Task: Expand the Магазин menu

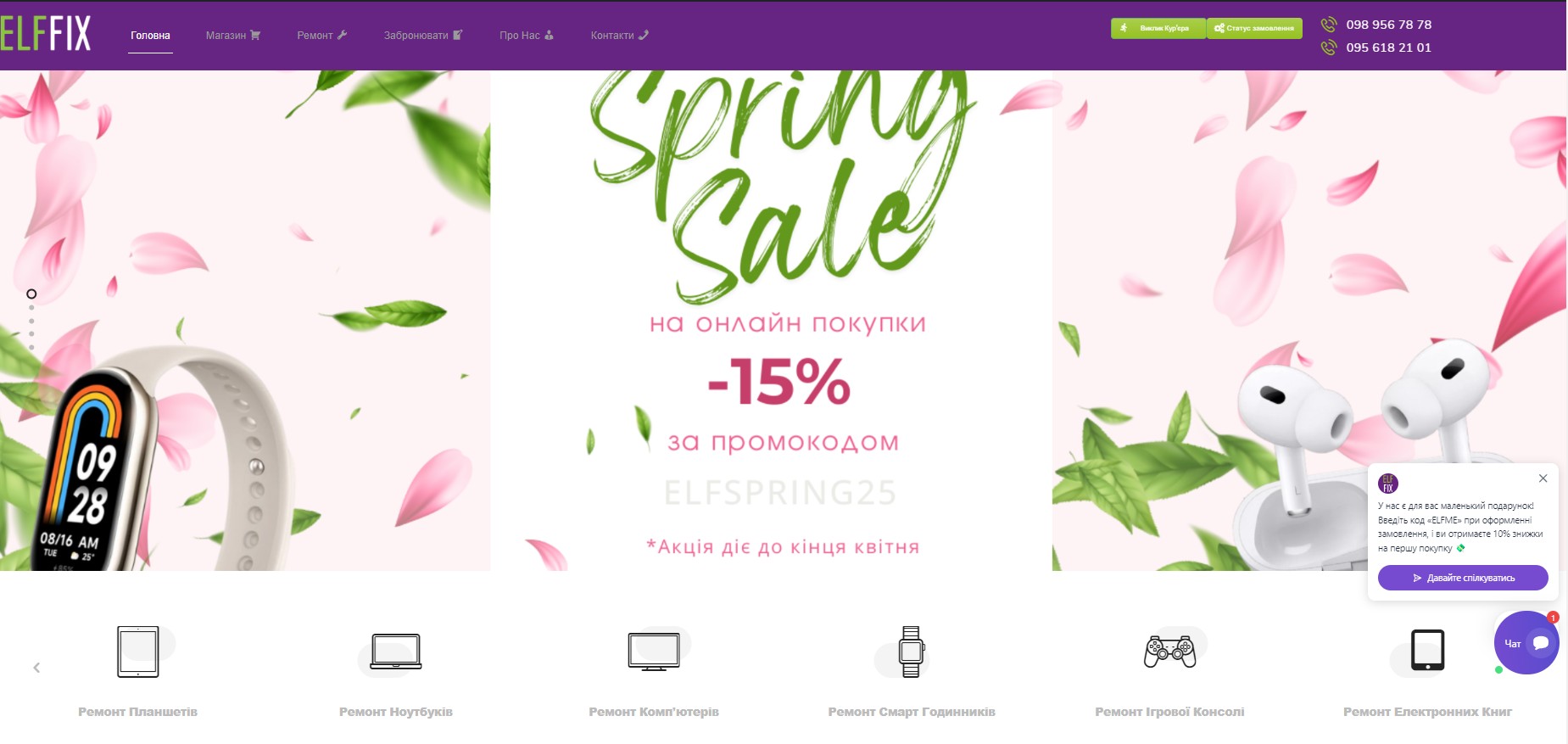Action: point(233,36)
